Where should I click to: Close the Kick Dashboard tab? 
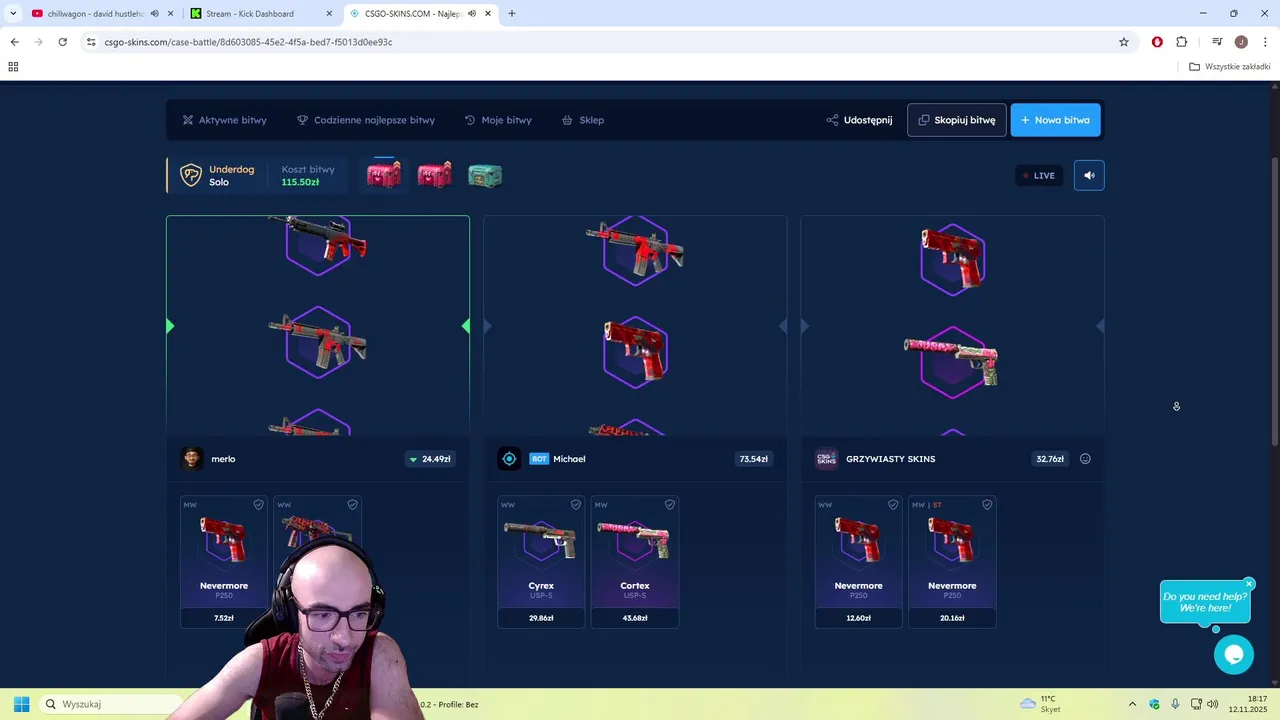coord(329,14)
